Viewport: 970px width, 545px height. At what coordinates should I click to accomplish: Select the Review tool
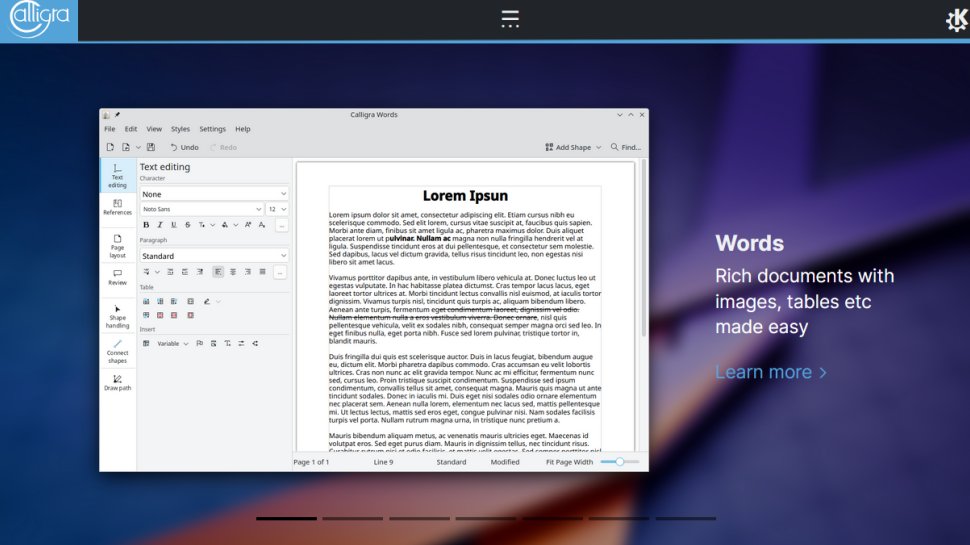click(x=118, y=277)
